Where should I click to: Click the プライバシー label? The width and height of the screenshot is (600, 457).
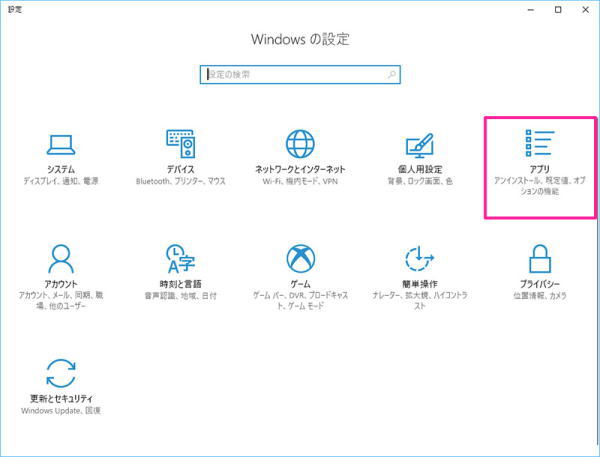coord(540,284)
